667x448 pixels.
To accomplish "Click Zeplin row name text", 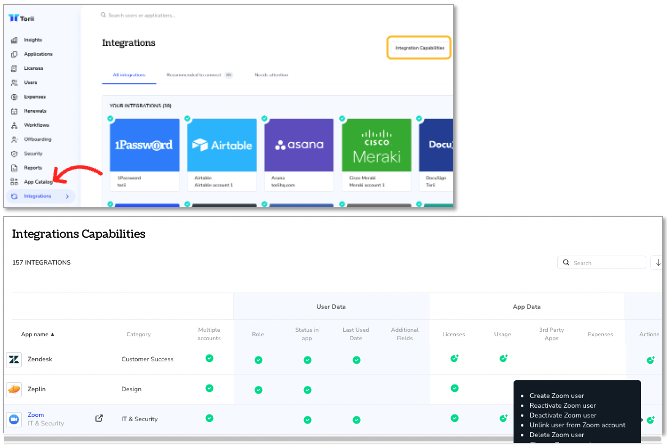I will pyautogui.click(x=37, y=389).
